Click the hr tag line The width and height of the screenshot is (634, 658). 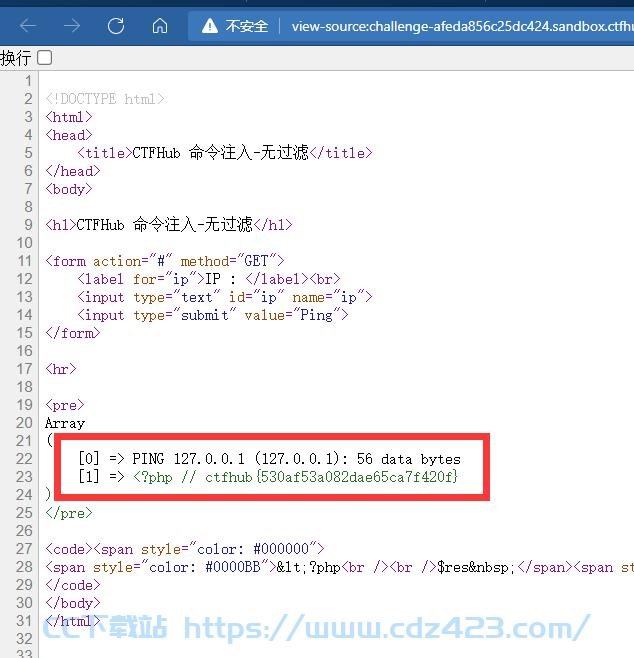61,369
